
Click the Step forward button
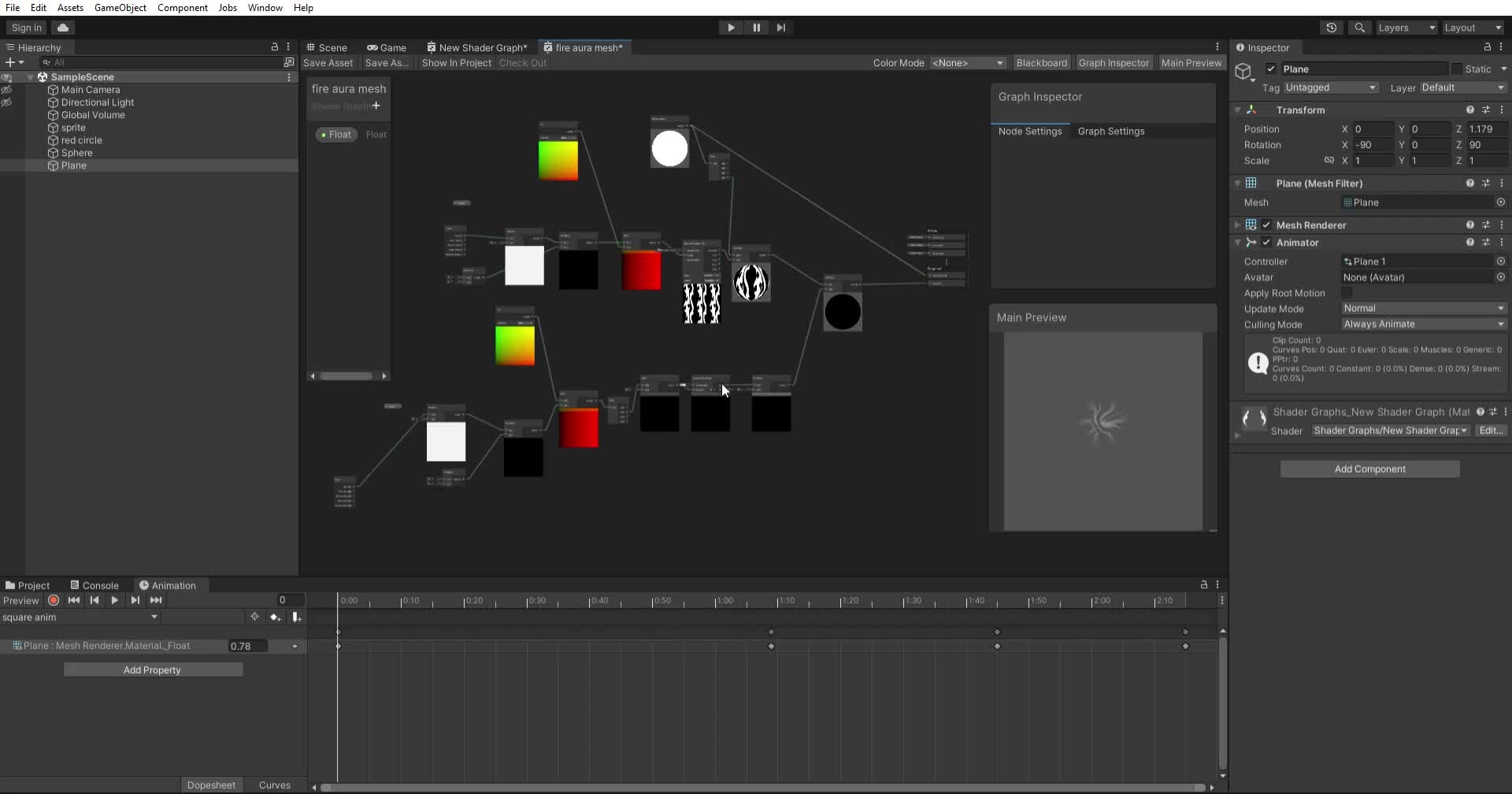(780, 28)
